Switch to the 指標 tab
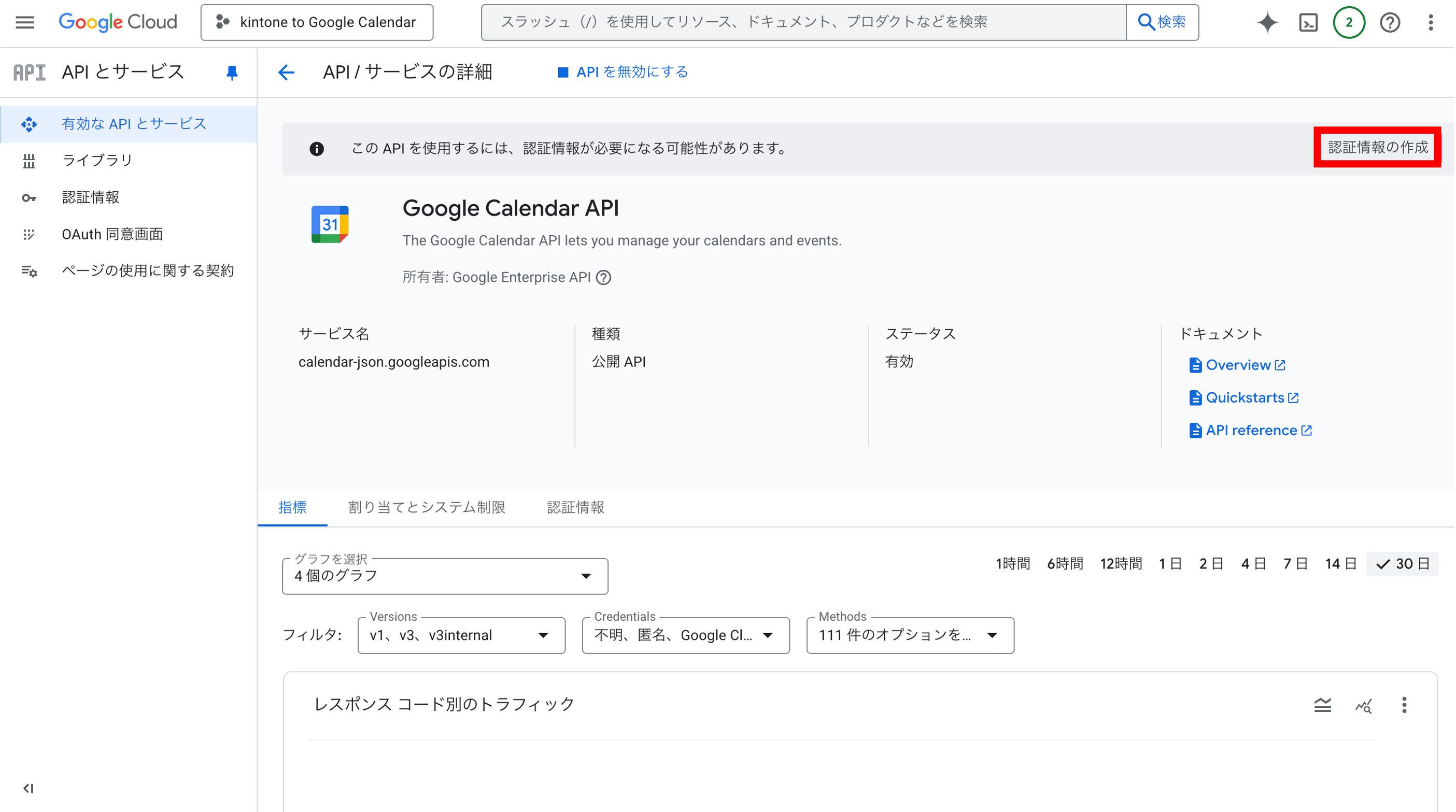 pyautogui.click(x=293, y=507)
